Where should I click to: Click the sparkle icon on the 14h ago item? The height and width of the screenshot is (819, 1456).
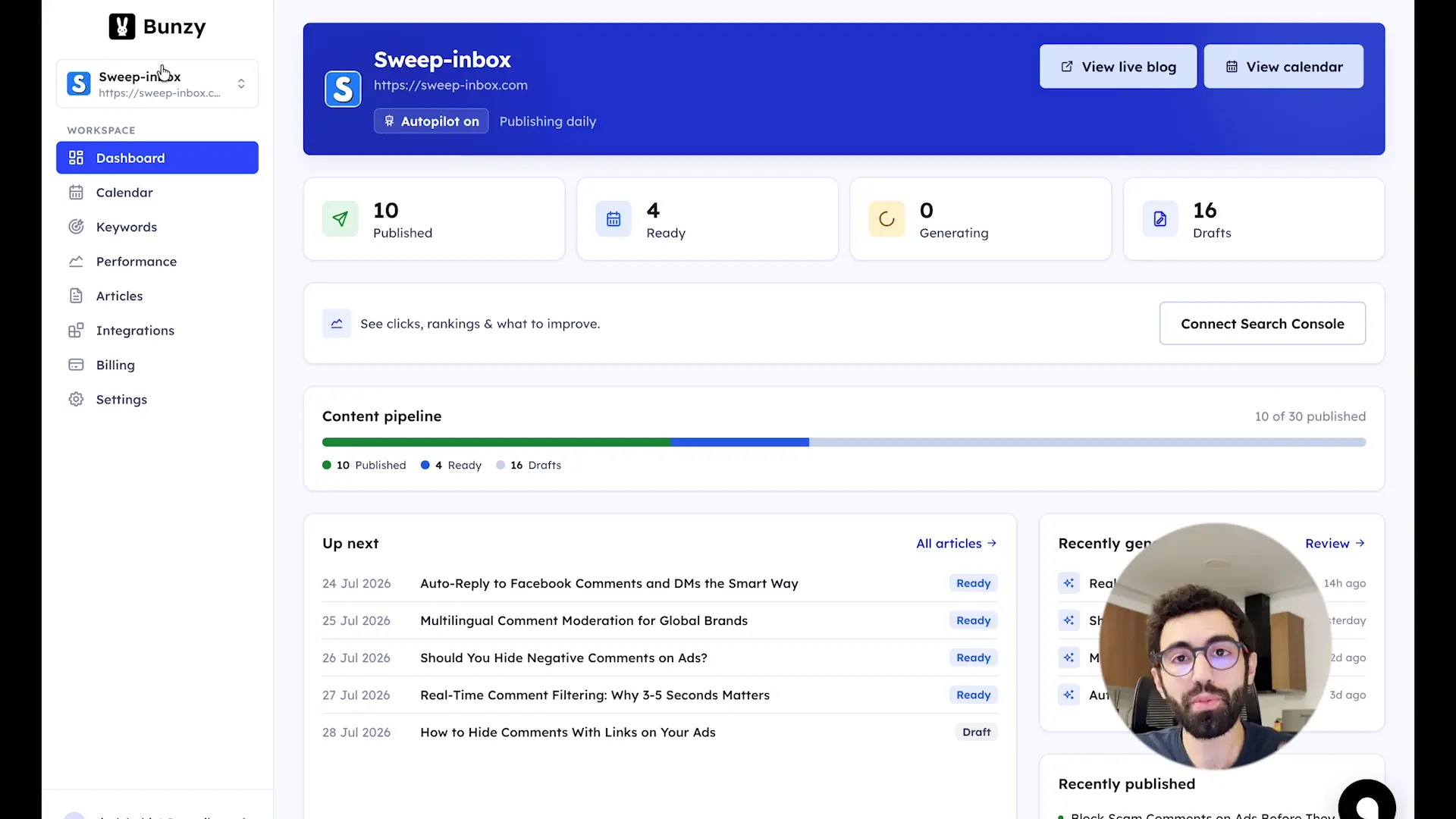pyautogui.click(x=1068, y=583)
